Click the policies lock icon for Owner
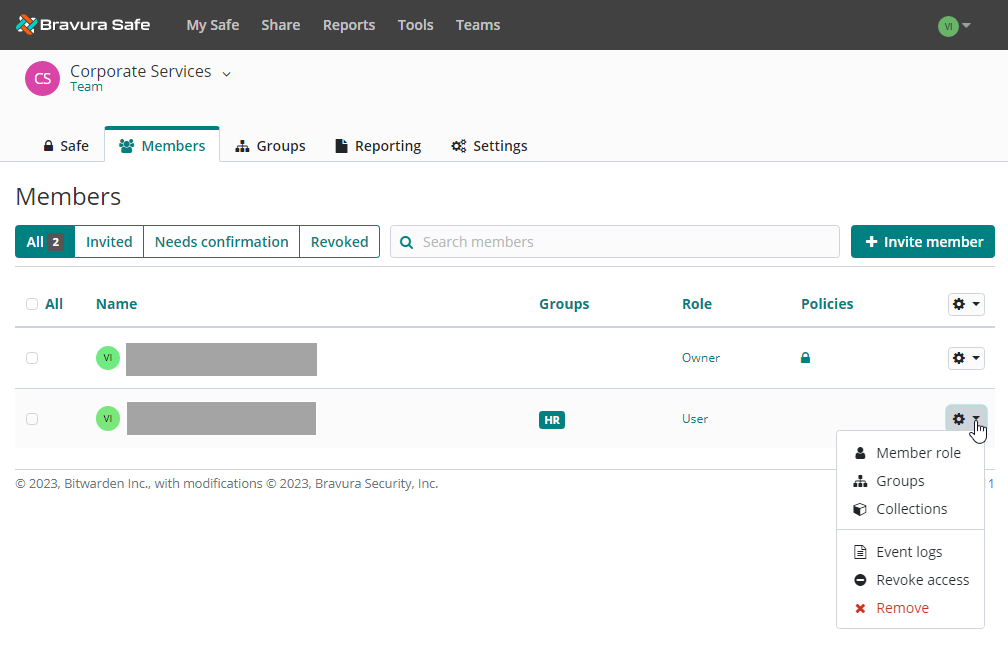1008x648 pixels. pyautogui.click(x=805, y=358)
